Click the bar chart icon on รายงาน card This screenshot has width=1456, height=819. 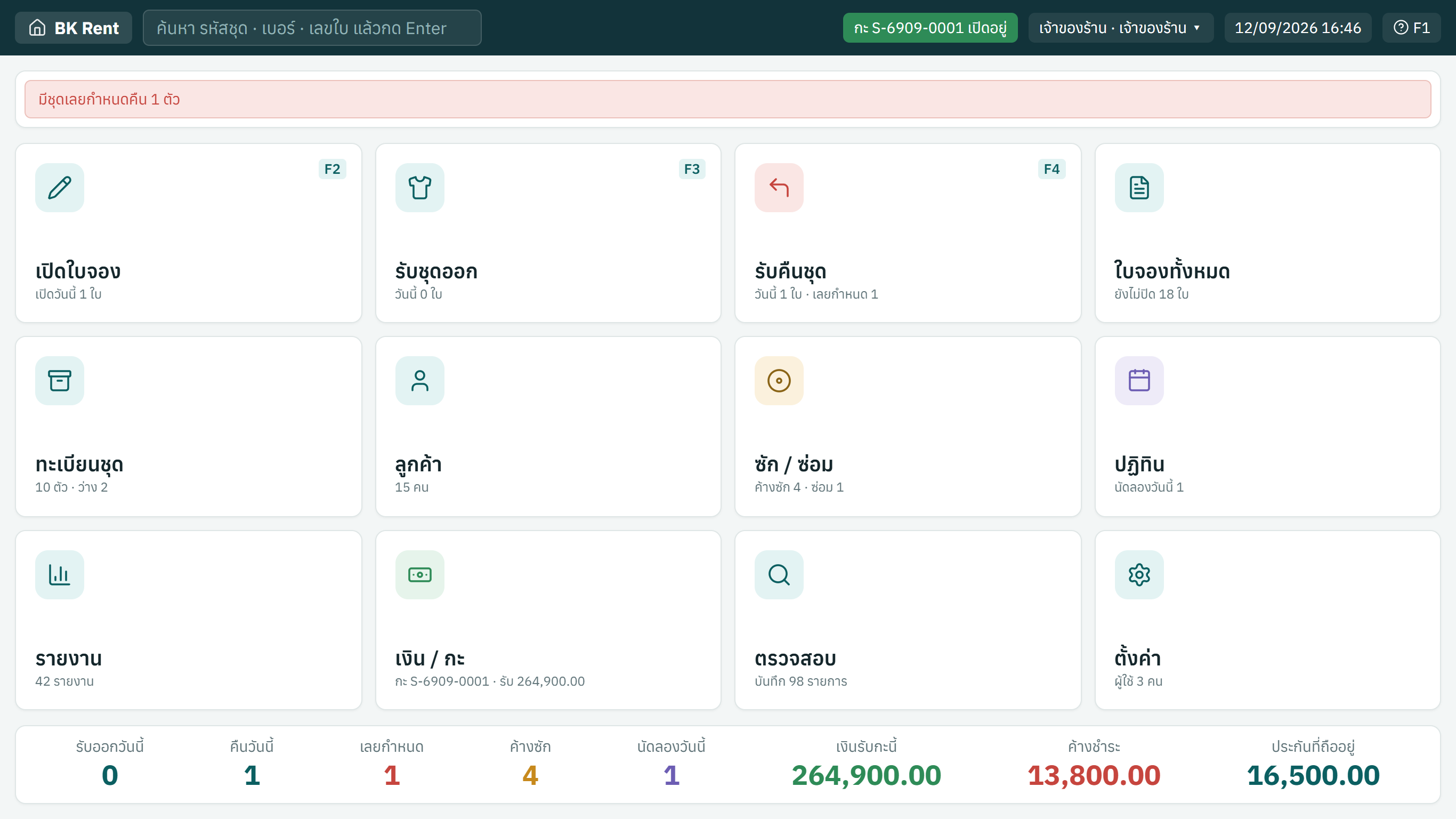(x=59, y=575)
